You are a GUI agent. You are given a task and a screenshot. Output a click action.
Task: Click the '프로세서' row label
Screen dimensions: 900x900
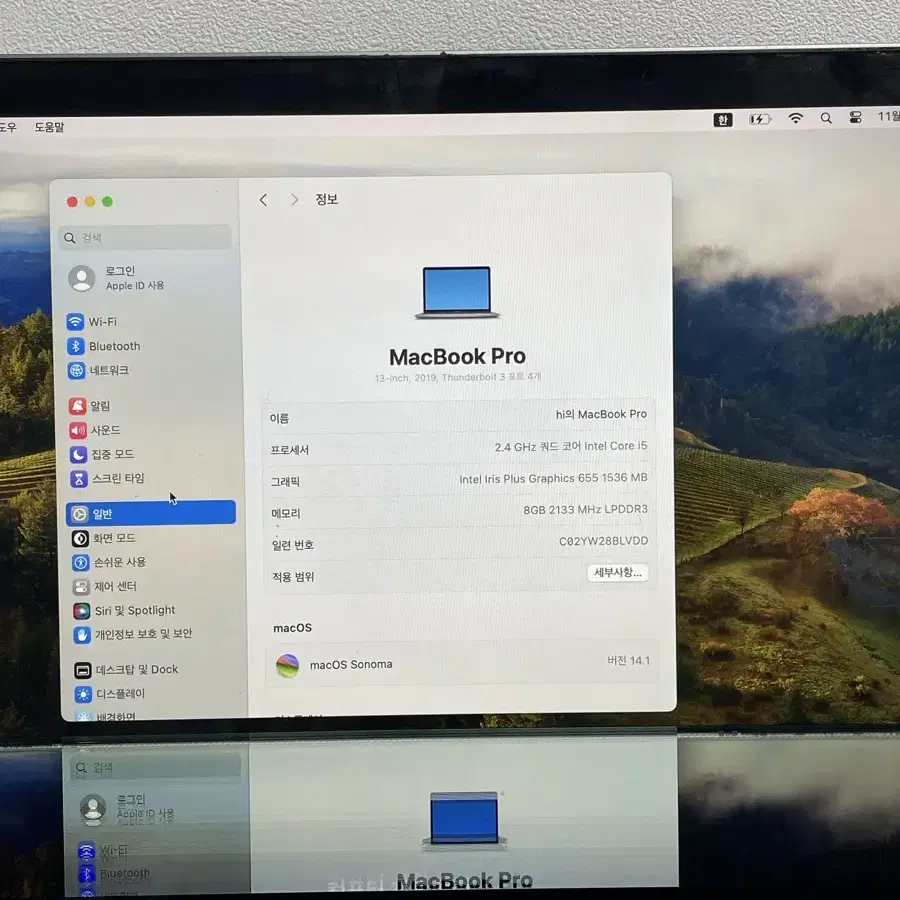(290, 450)
